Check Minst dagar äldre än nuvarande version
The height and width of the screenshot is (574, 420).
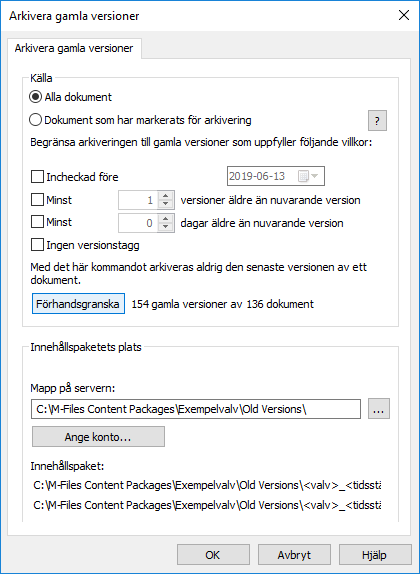[x=37, y=222]
